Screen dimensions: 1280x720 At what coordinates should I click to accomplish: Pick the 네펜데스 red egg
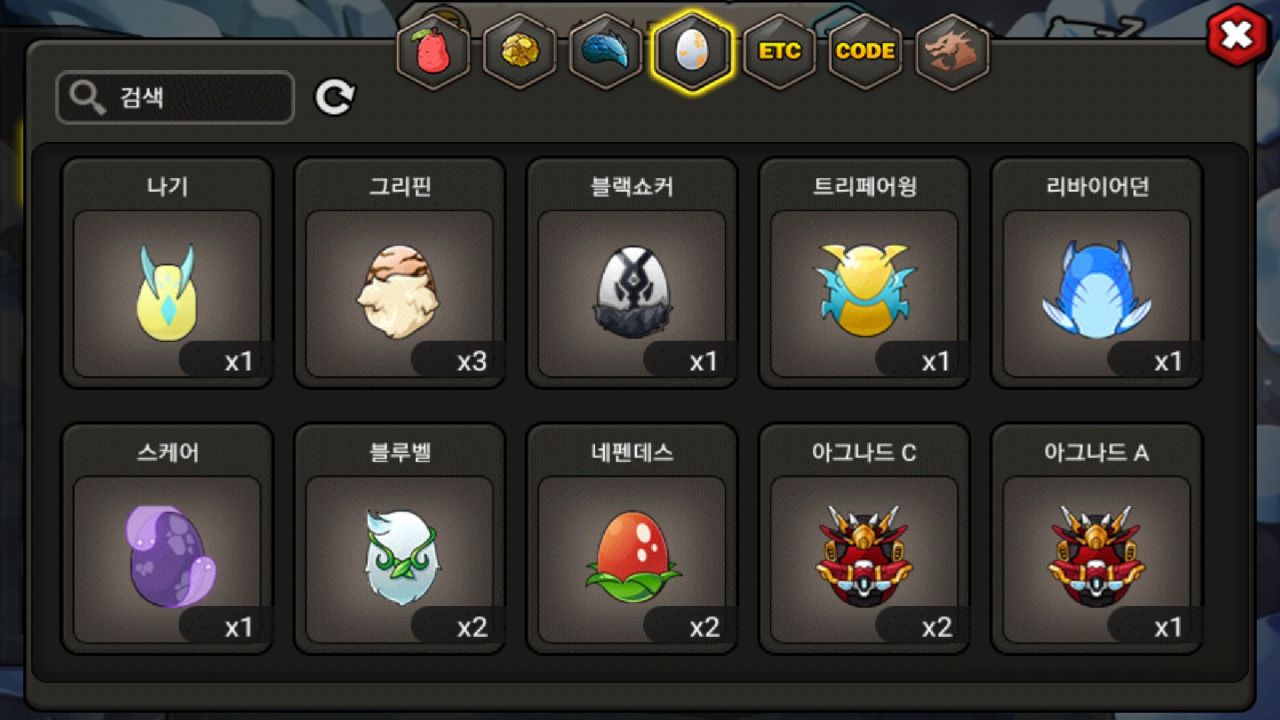click(632, 539)
